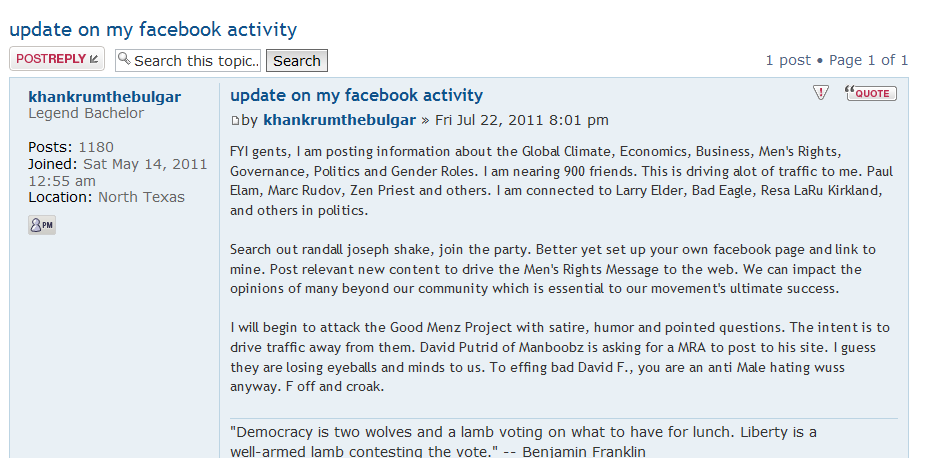Open private message via PM icon
Screen dimensions: 929x458
[x=42, y=225]
